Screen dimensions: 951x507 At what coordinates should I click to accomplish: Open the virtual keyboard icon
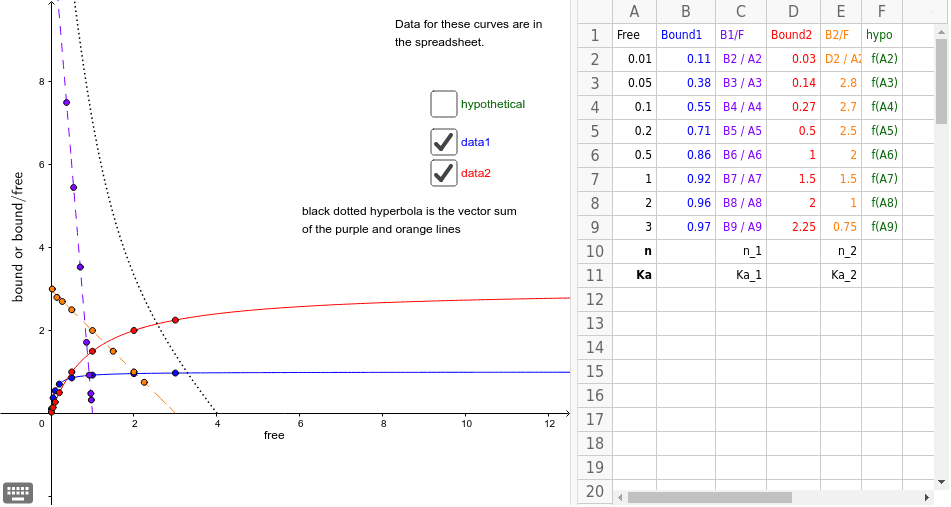coord(18,492)
